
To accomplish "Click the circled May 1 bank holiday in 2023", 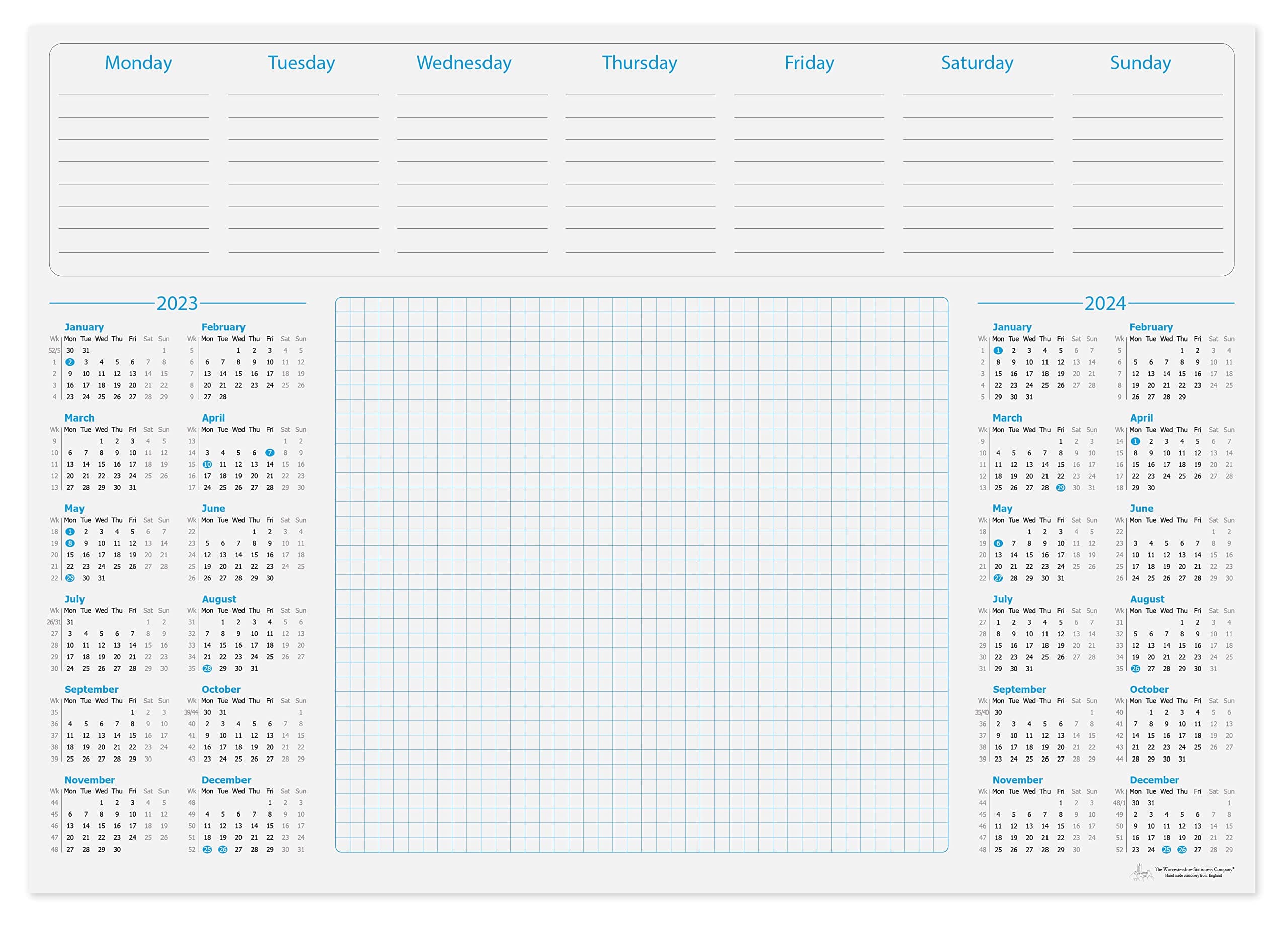I will (x=70, y=532).
